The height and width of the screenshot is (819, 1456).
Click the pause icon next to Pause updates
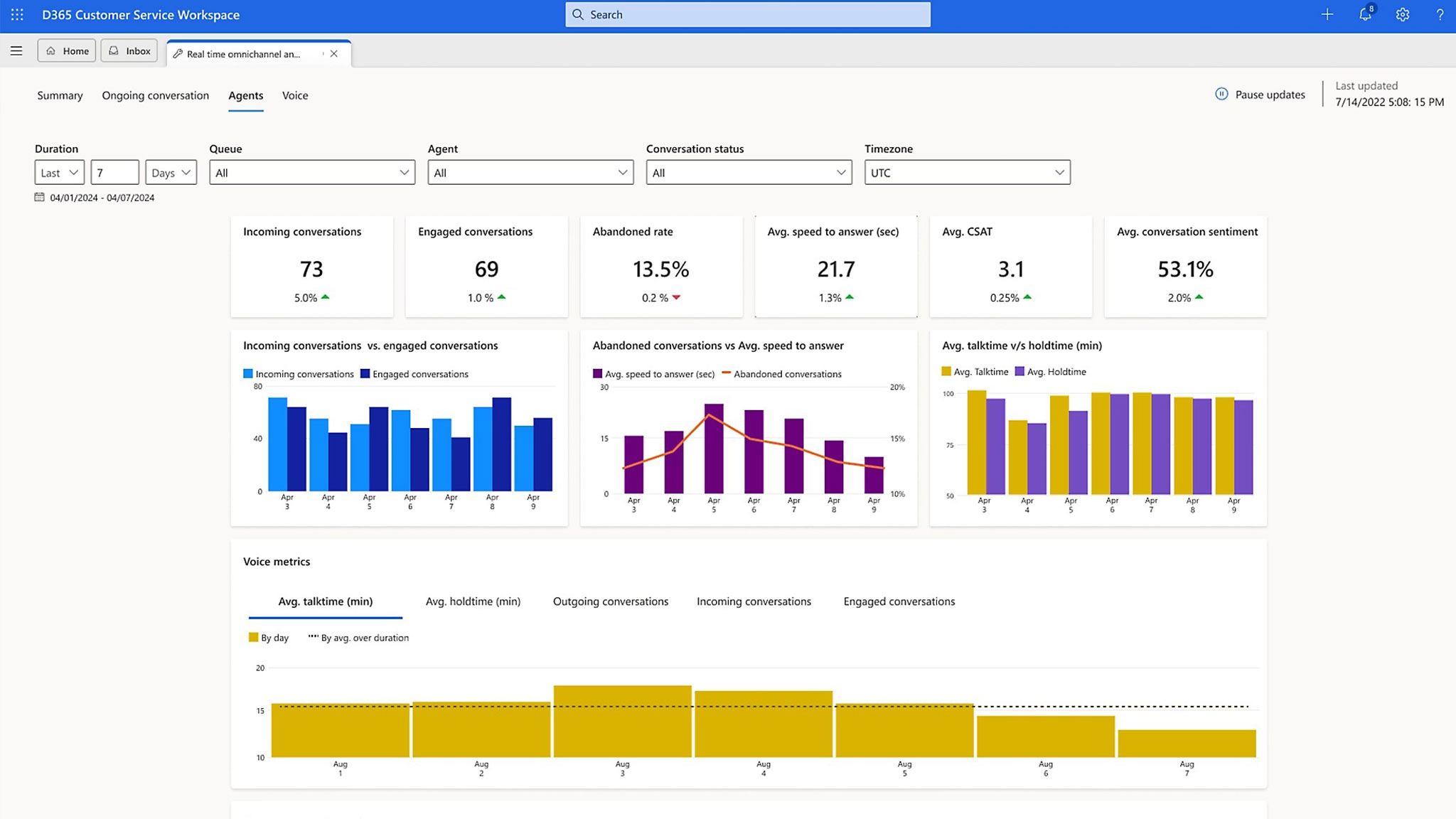[x=1221, y=94]
